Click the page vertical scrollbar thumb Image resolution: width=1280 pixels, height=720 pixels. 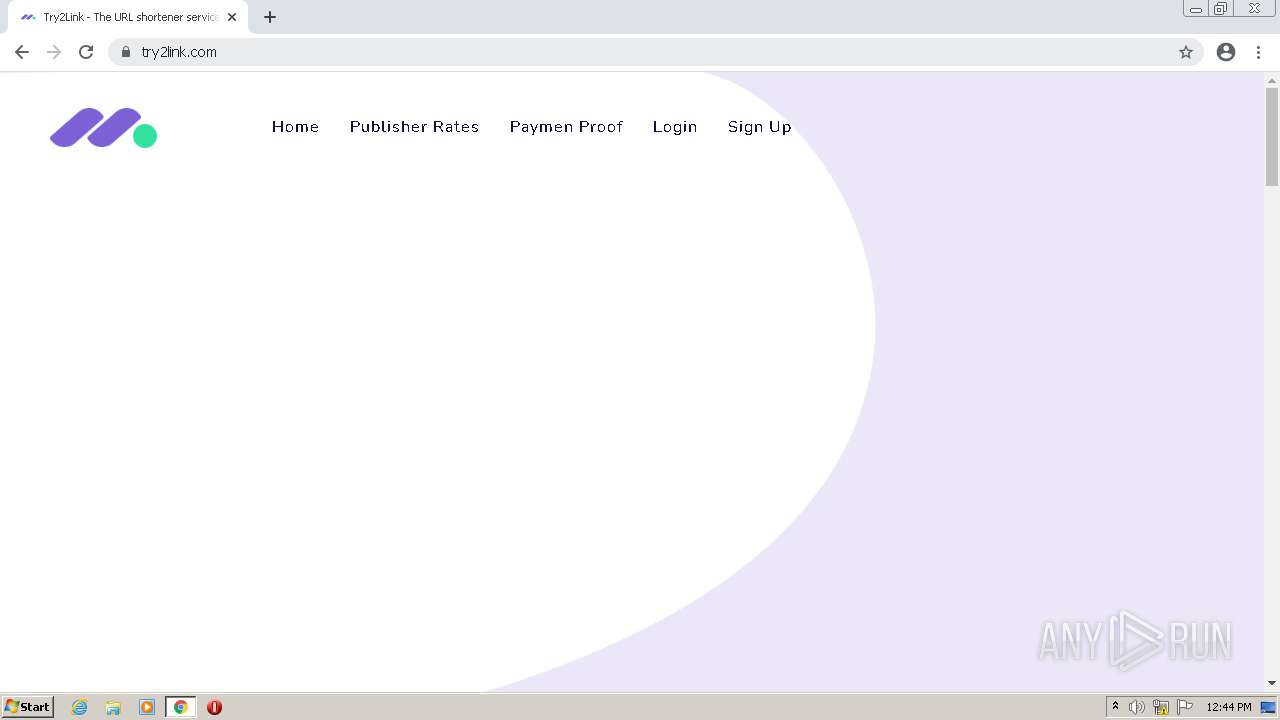[x=1272, y=136]
